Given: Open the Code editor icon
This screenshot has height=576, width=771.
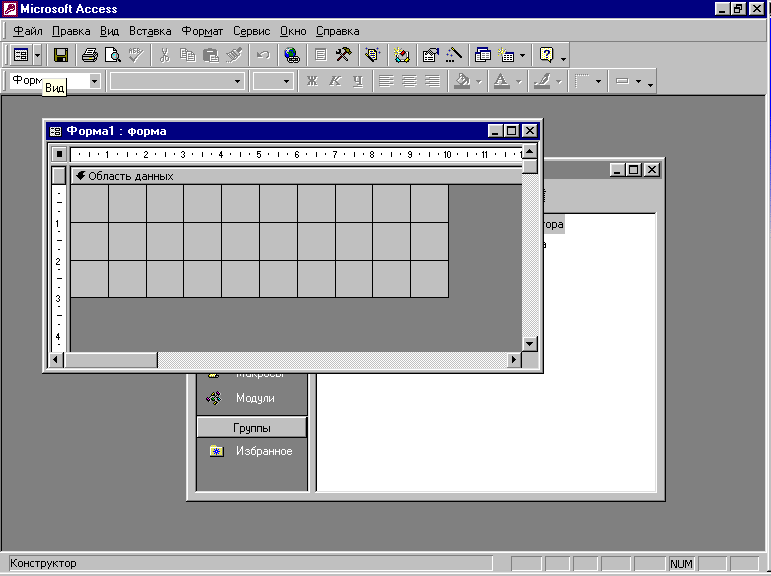Looking at the screenshot, I should (402, 55).
